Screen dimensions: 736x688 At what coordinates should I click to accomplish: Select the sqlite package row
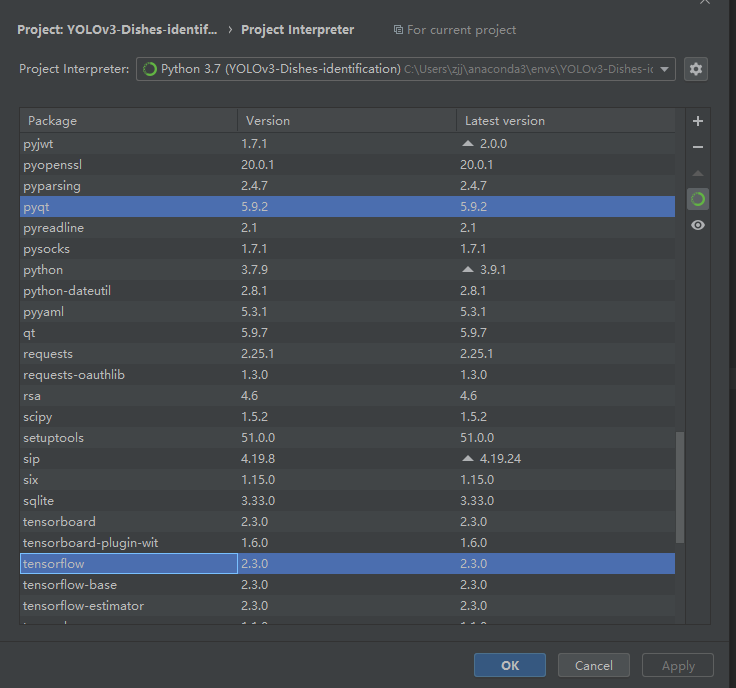coord(347,501)
